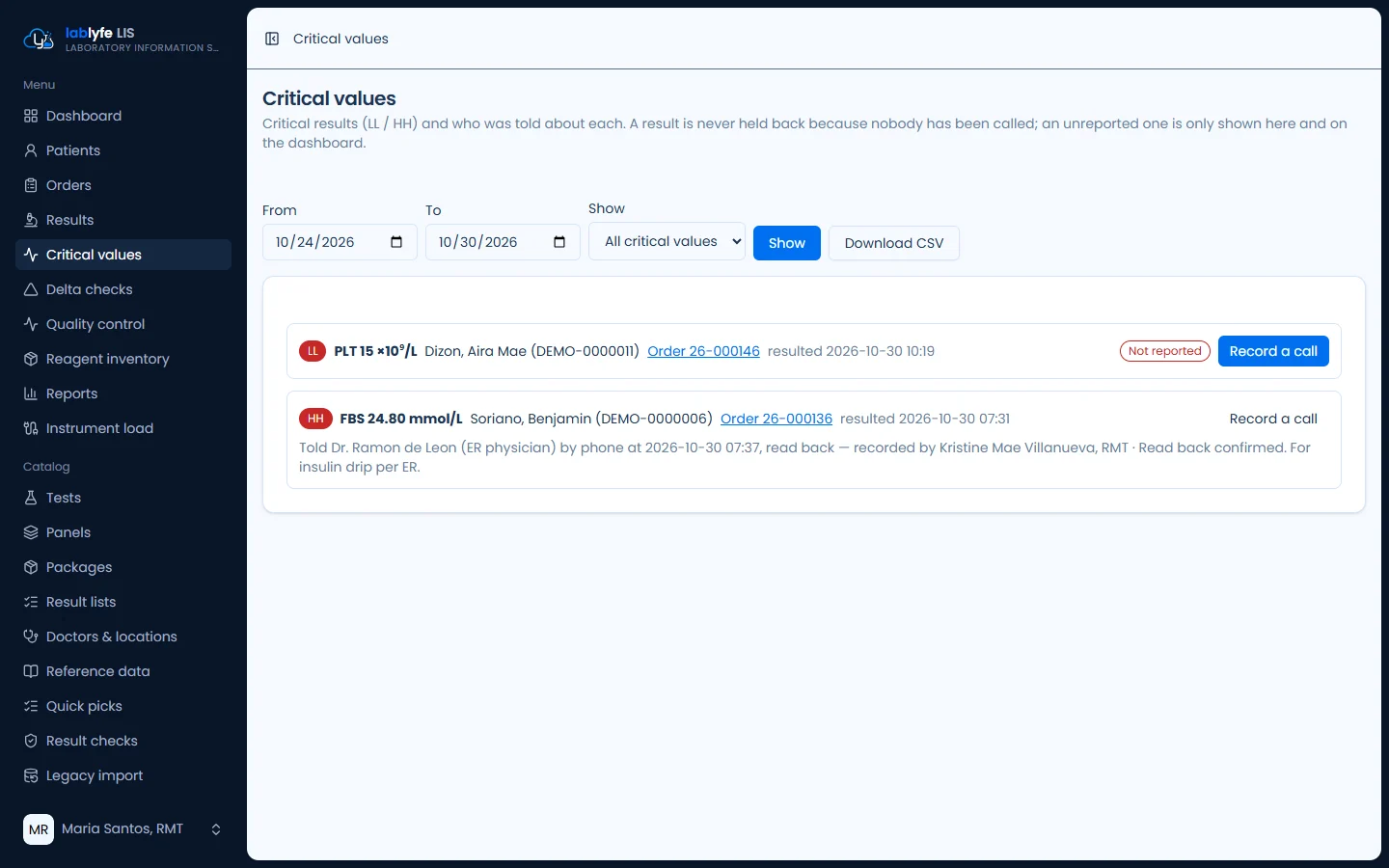Click the lablyfe LIS logo icon
The image size is (1389, 868).
[38, 40]
